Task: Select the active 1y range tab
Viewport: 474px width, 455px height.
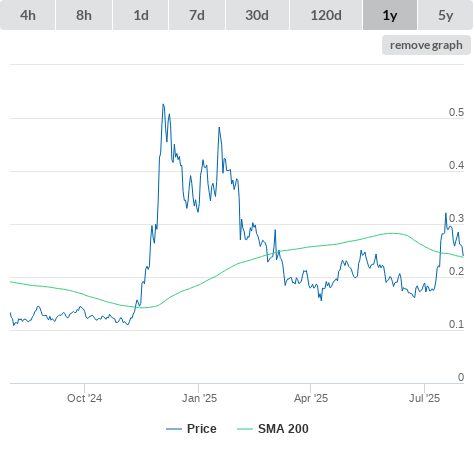Action: (x=390, y=15)
